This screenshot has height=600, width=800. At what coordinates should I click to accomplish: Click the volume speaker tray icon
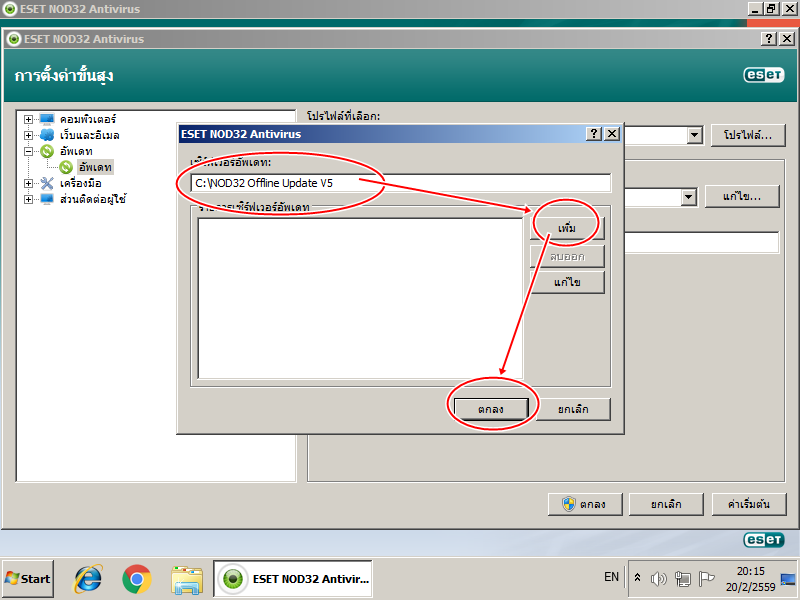click(x=659, y=579)
